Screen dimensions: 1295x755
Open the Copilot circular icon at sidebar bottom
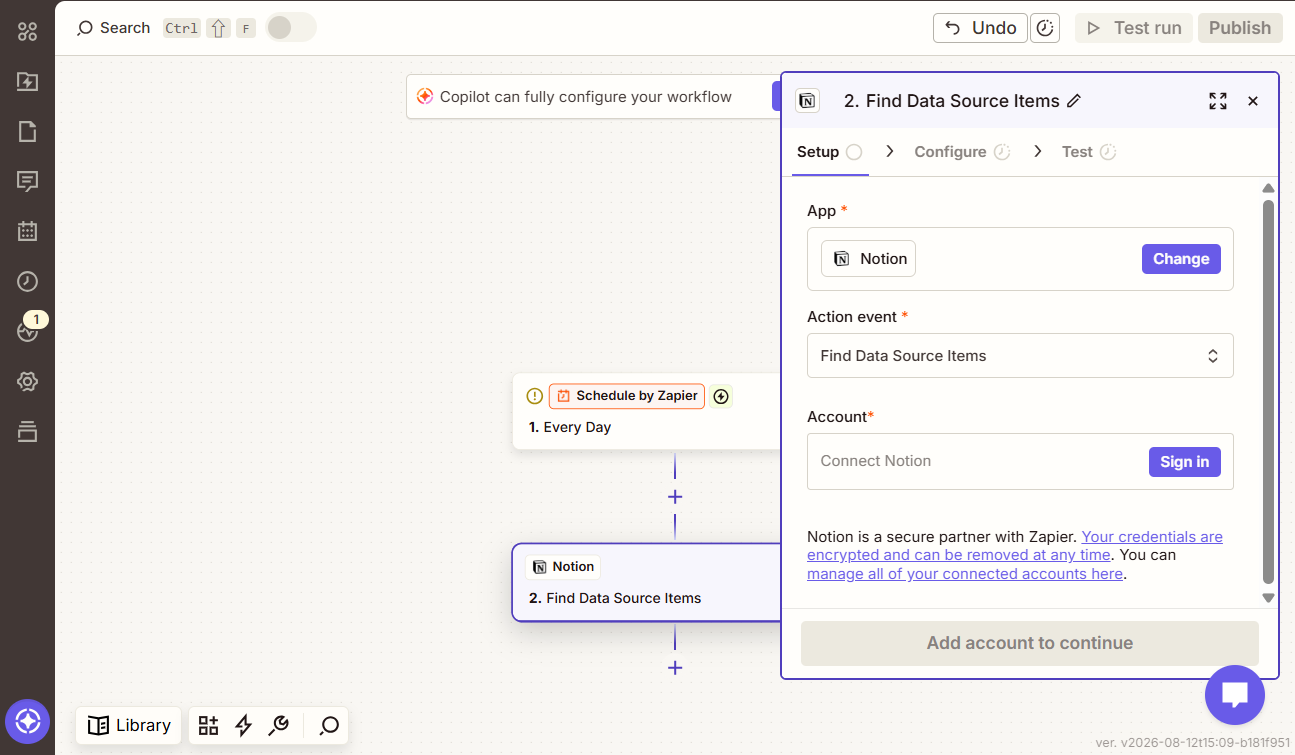click(x=27, y=721)
